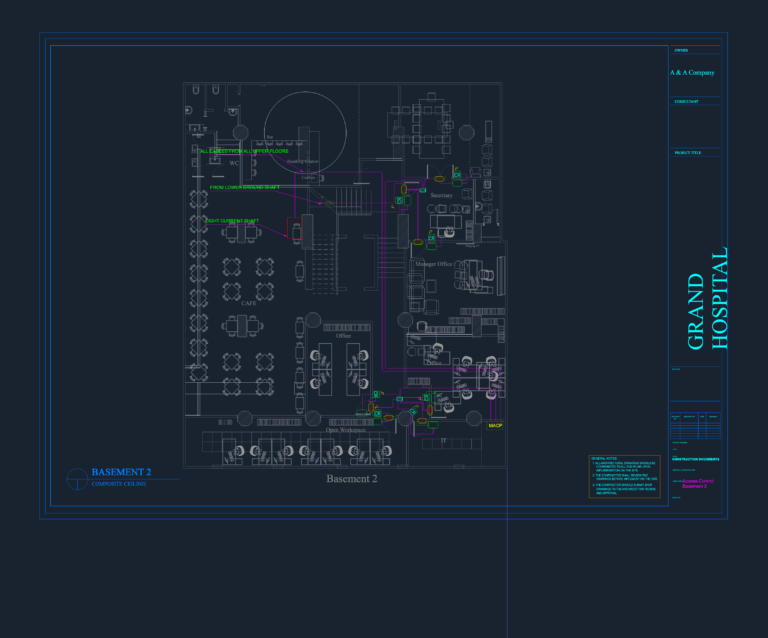Click the red light current shaft rectangle
Screen dimensions: 768x638
tap(294, 229)
